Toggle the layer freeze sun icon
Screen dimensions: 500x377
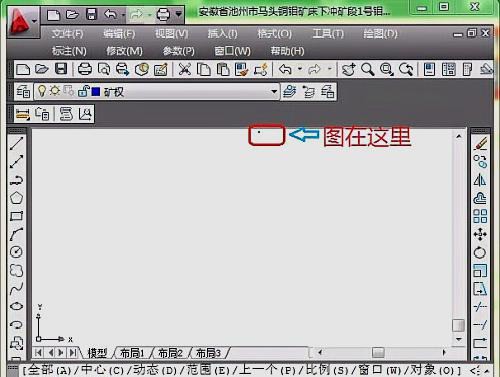click(x=55, y=91)
